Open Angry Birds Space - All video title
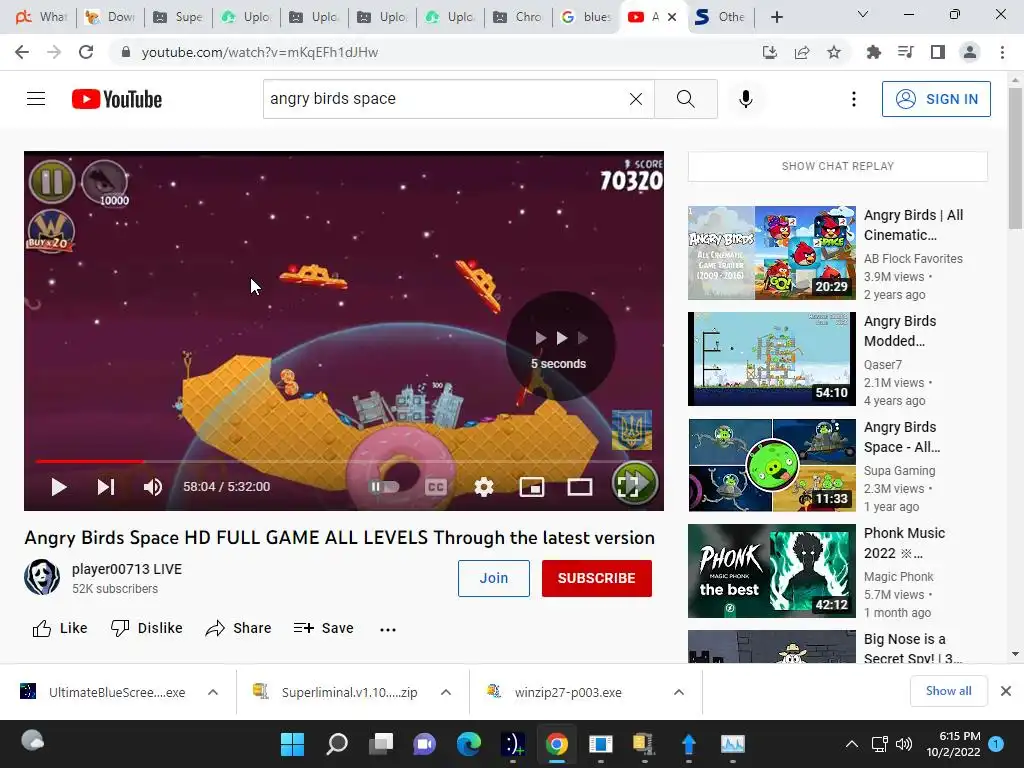 [902, 437]
